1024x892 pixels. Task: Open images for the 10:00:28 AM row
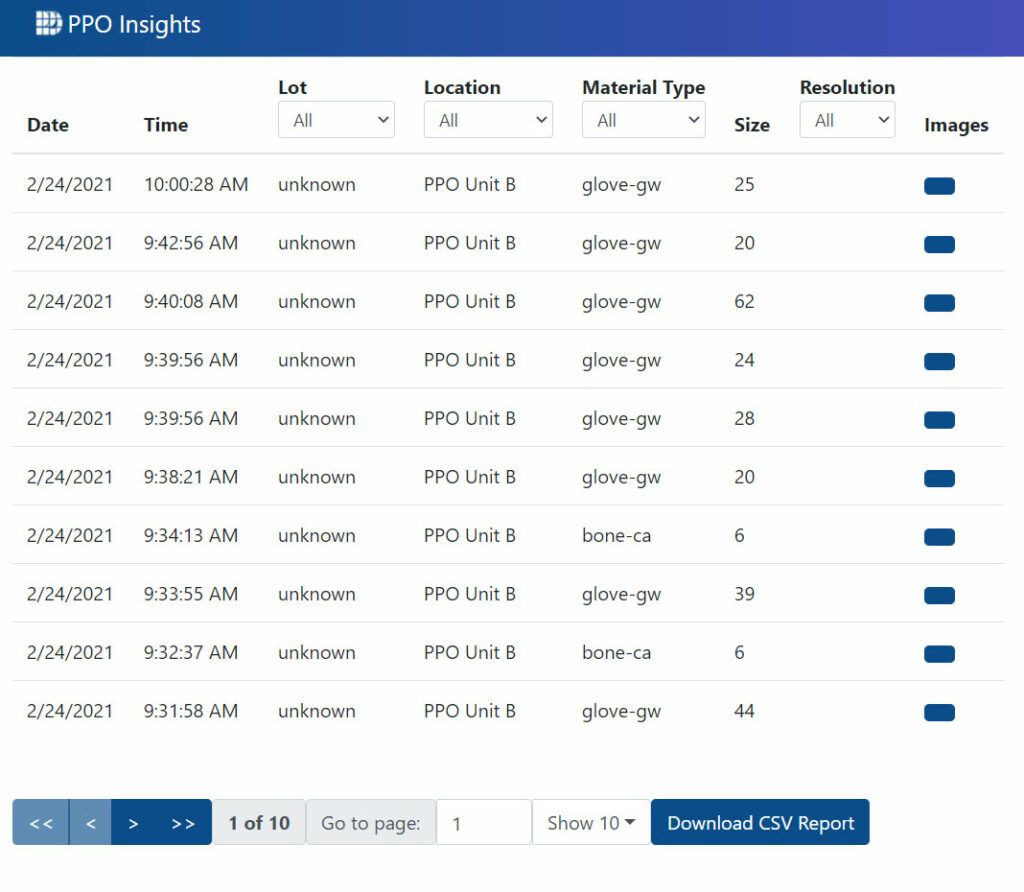[939, 186]
